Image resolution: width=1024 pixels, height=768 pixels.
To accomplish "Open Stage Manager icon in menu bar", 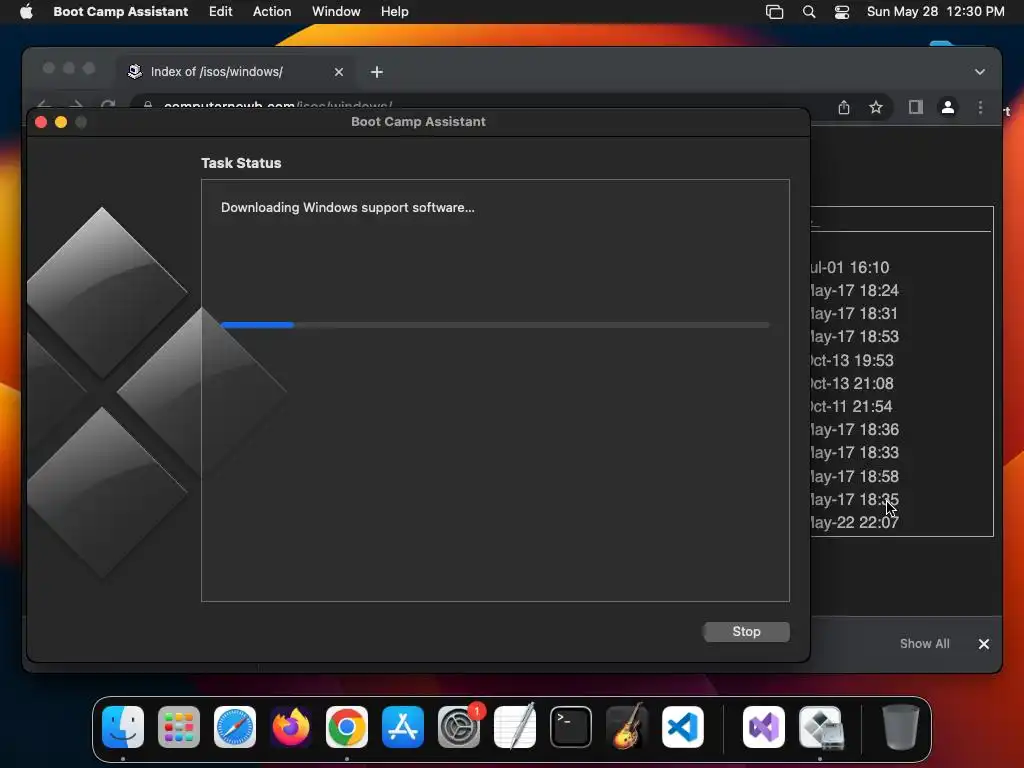I will (x=774, y=12).
